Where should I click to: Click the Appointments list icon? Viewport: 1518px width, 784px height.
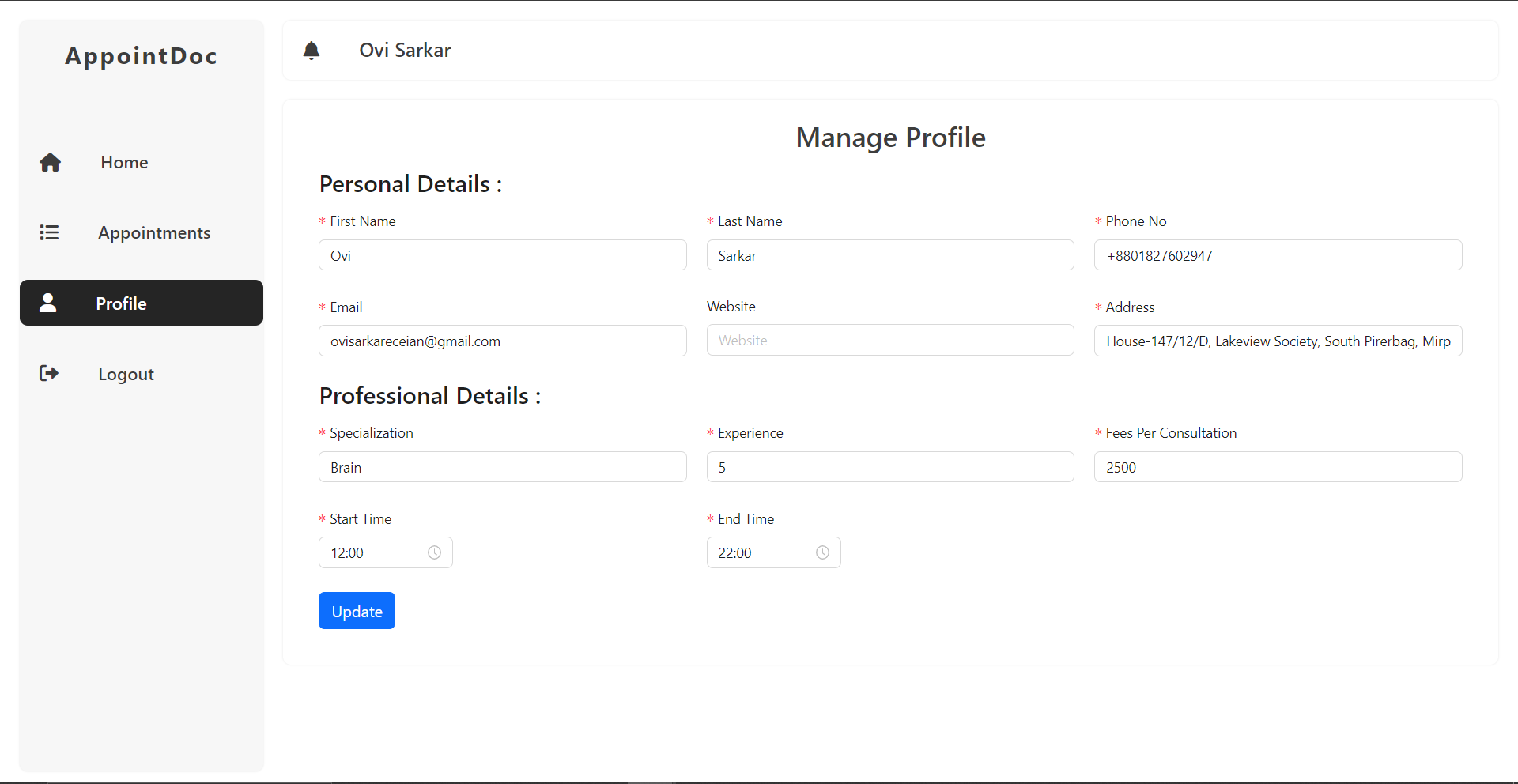tap(49, 232)
